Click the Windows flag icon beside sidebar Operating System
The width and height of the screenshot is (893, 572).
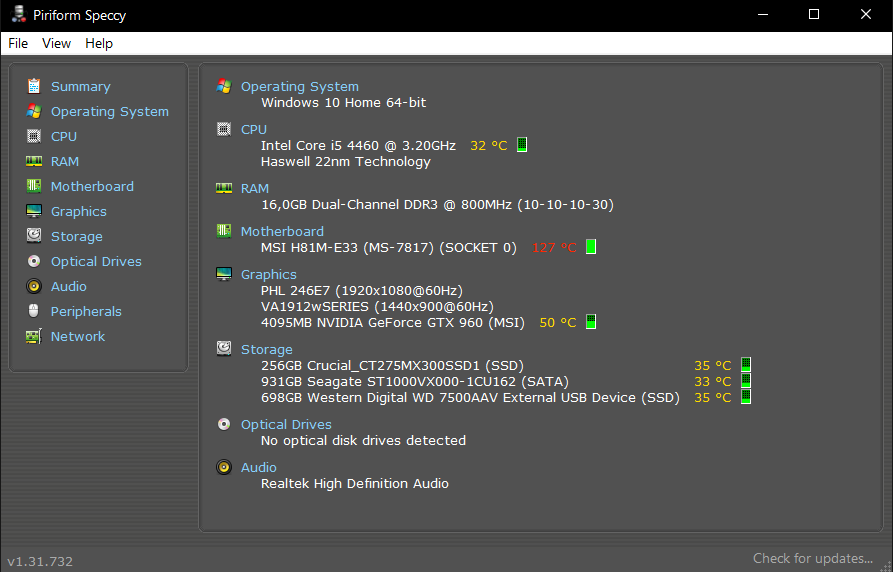(x=34, y=111)
